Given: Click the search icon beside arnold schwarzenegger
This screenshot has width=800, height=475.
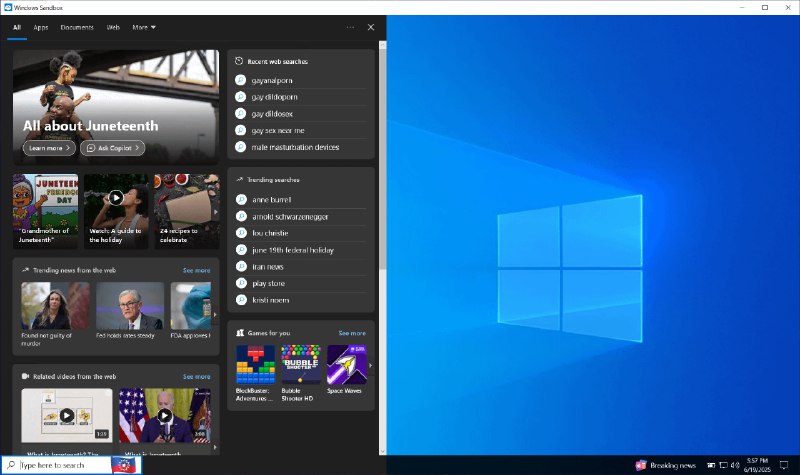Looking at the screenshot, I should click(x=241, y=216).
